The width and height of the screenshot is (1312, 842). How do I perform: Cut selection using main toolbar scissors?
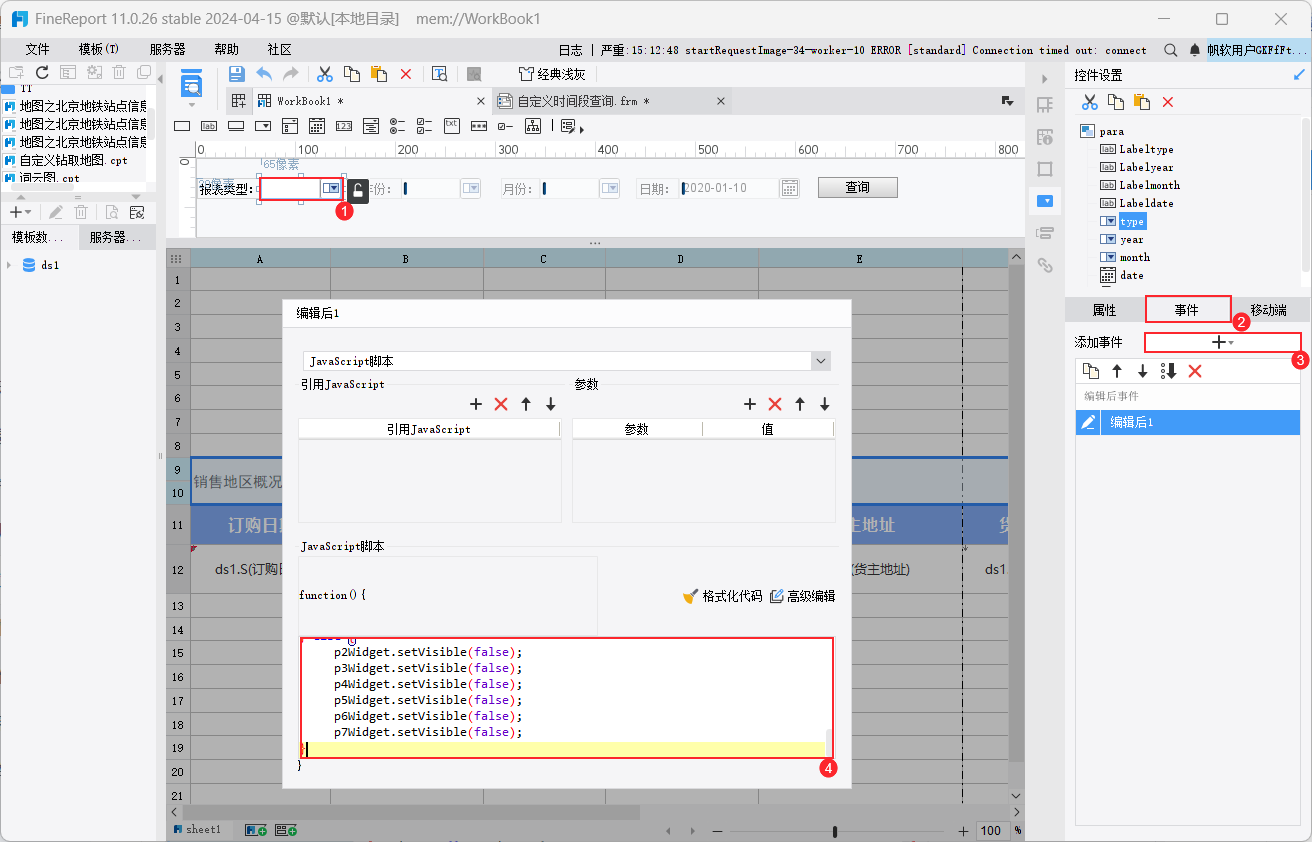pyautogui.click(x=324, y=73)
